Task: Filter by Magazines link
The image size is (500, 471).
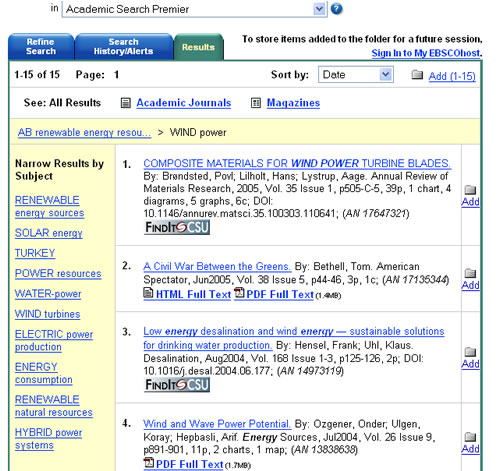Action: [x=293, y=103]
